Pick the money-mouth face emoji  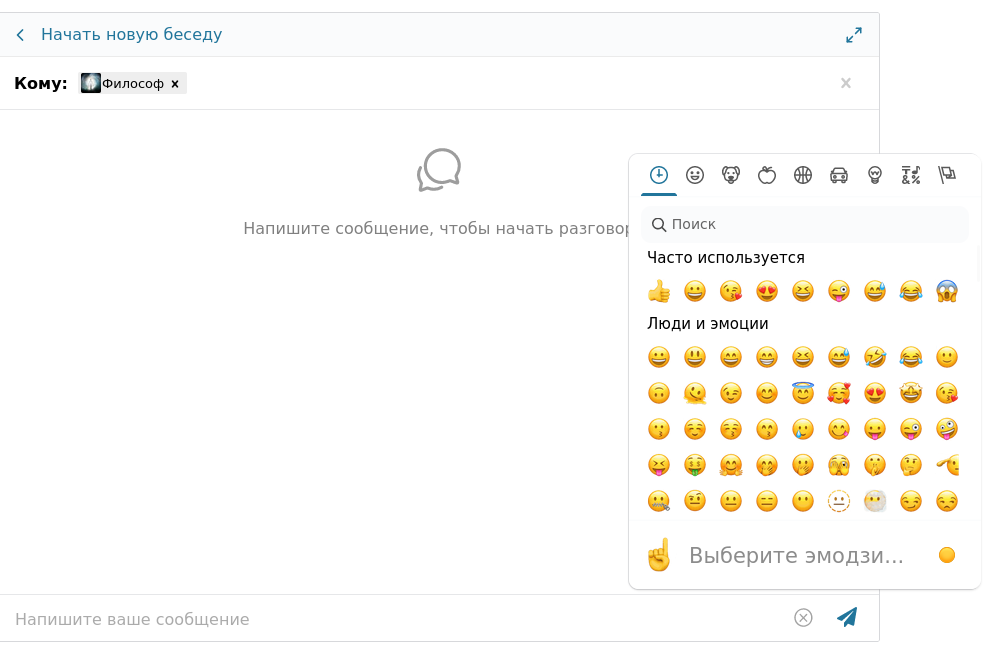click(x=695, y=465)
